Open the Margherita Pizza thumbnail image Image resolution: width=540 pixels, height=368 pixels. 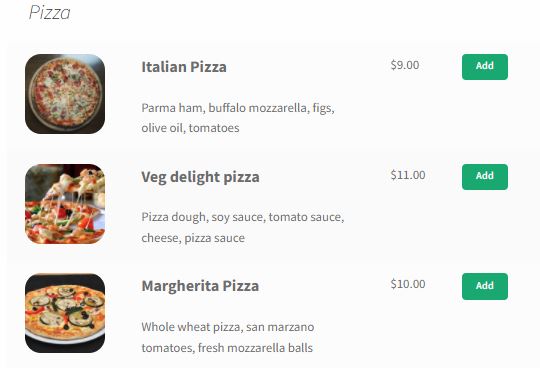(x=65, y=313)
